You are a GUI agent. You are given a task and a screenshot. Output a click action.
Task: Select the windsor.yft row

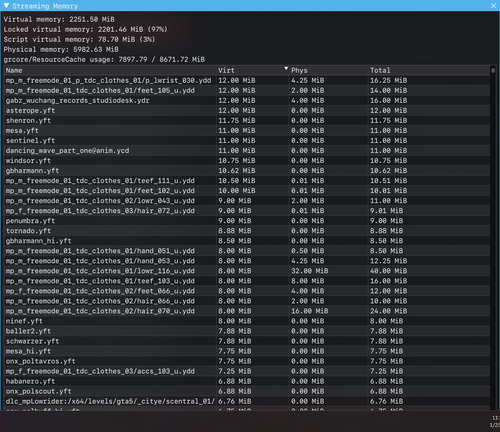247,160
